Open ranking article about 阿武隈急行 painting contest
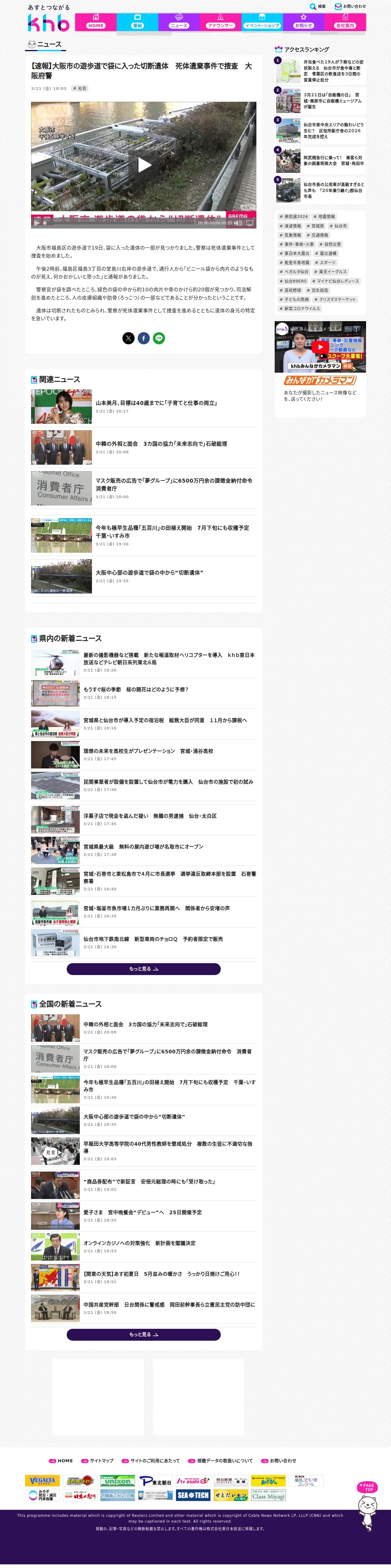The height and width of the screenshot is (1568, 391). [320, 161]
